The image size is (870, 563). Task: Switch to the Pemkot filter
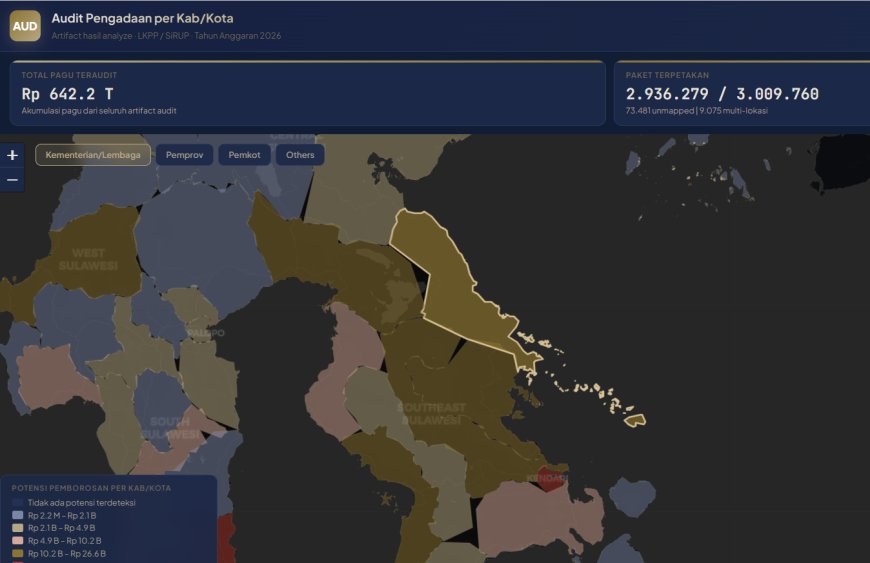tap(244, 155)
